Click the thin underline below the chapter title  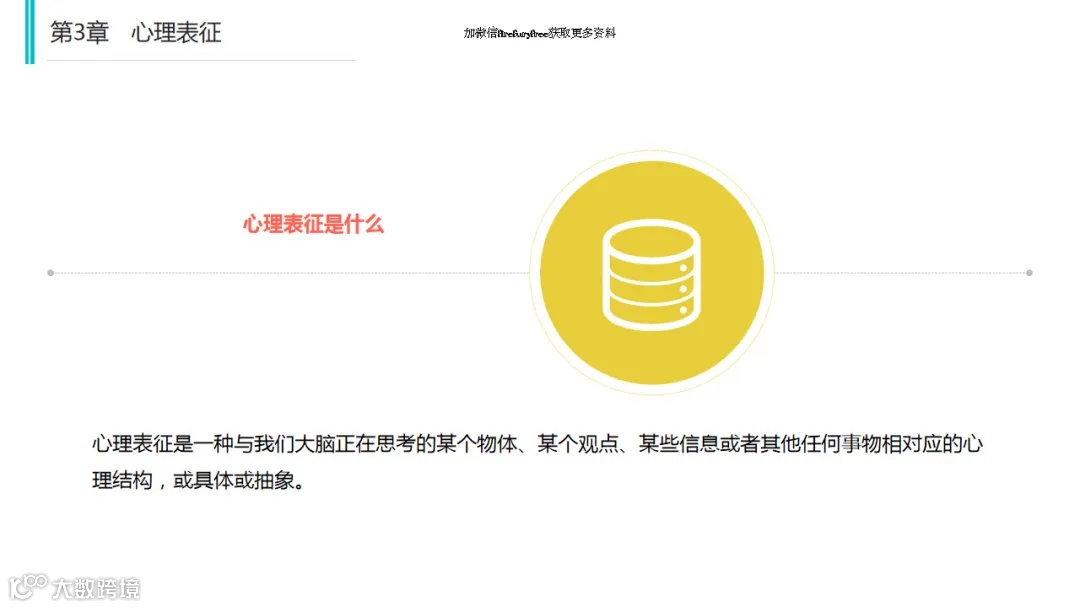point(200,60)
